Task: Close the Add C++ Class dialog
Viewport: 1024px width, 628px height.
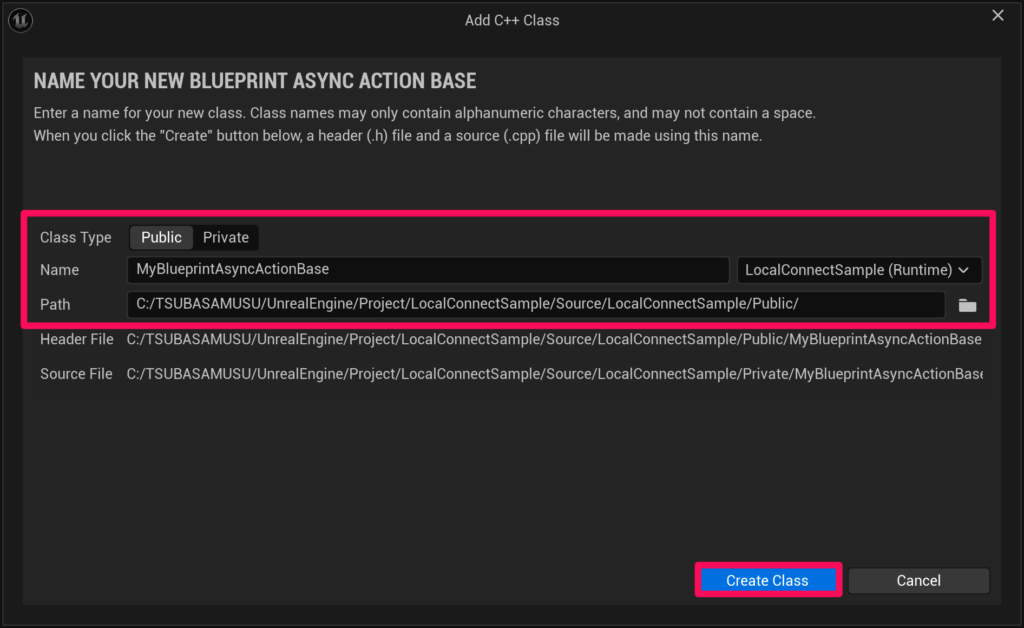Action: pyautogui.click(x=997, y=15)
